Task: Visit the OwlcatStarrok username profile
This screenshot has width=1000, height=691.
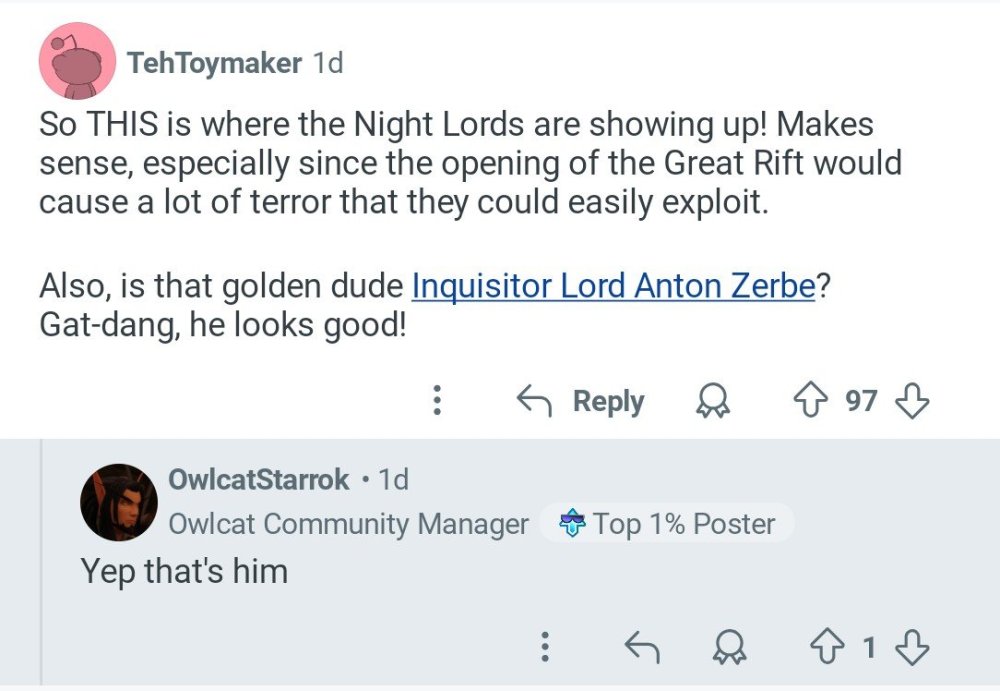Action: tap(258, 480)
